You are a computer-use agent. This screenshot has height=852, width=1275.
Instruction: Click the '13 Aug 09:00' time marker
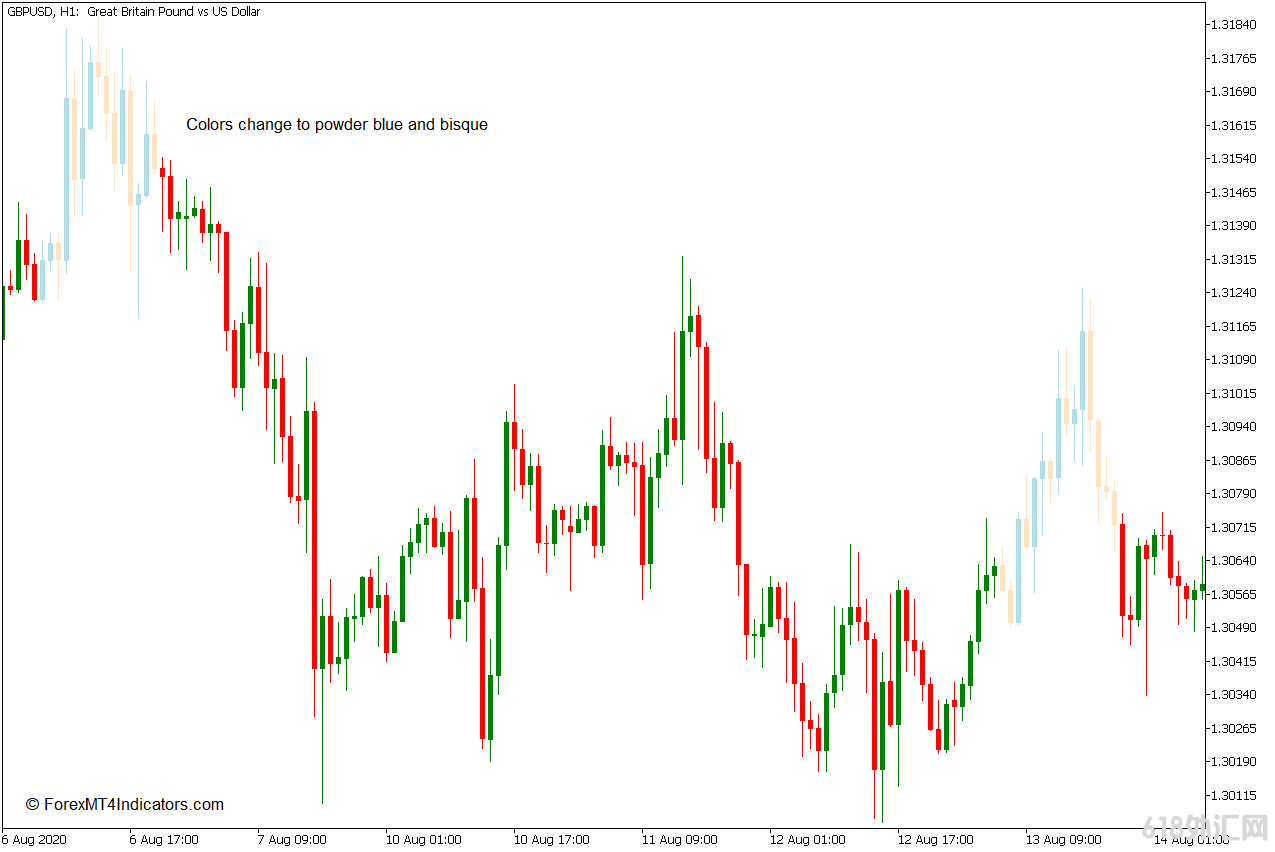pyautogui.click(x=1064, y=840)
